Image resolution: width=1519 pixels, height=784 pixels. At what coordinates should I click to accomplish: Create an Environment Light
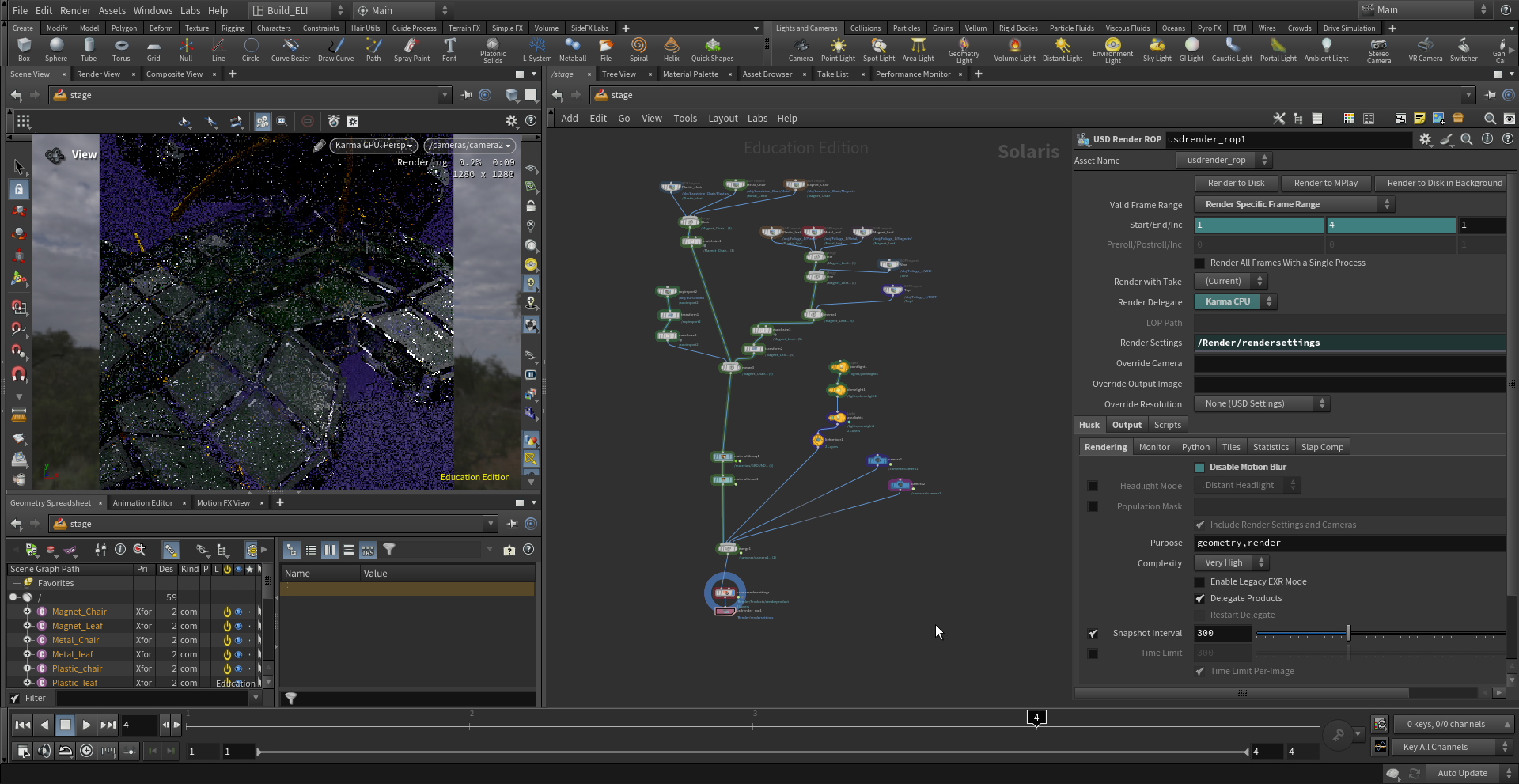(1113, 51)
